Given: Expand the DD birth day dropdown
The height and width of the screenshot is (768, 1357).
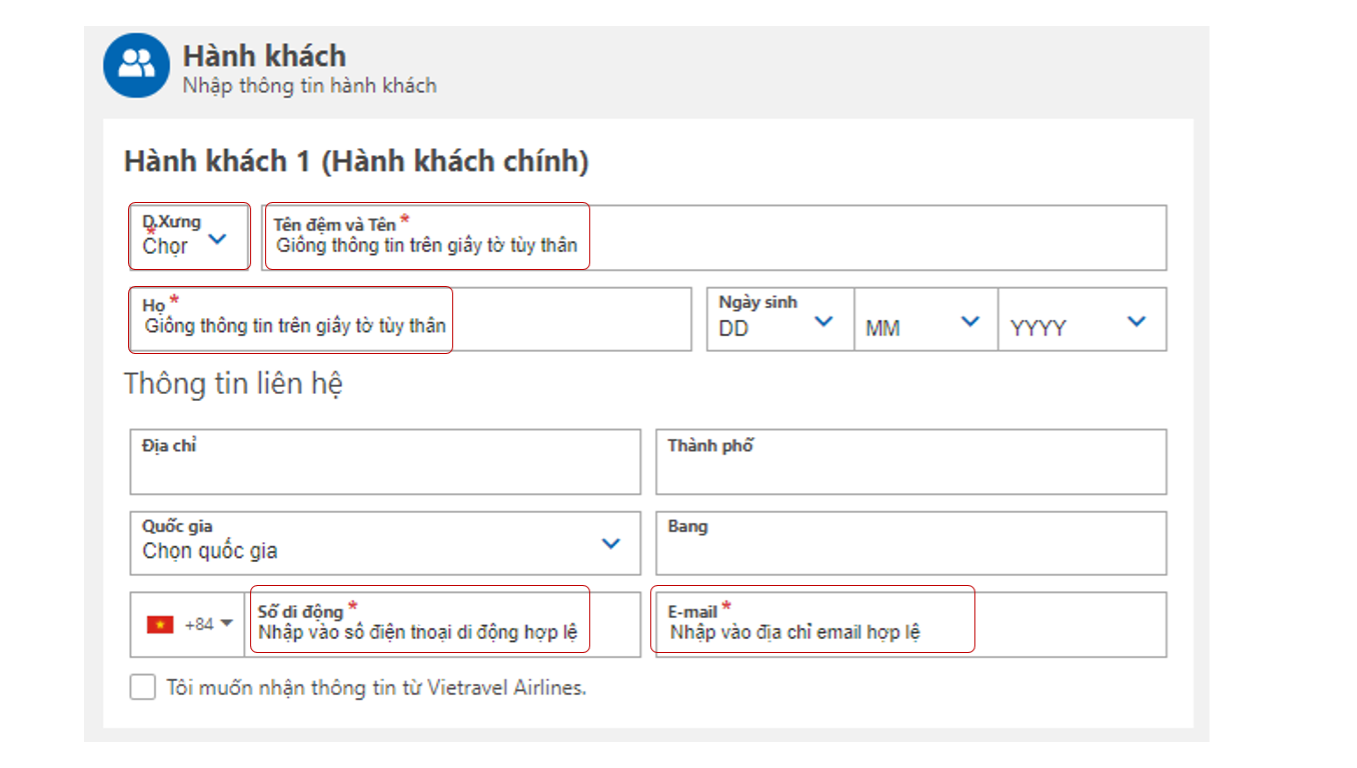Looking at the screenshot, I should [823, 322].
